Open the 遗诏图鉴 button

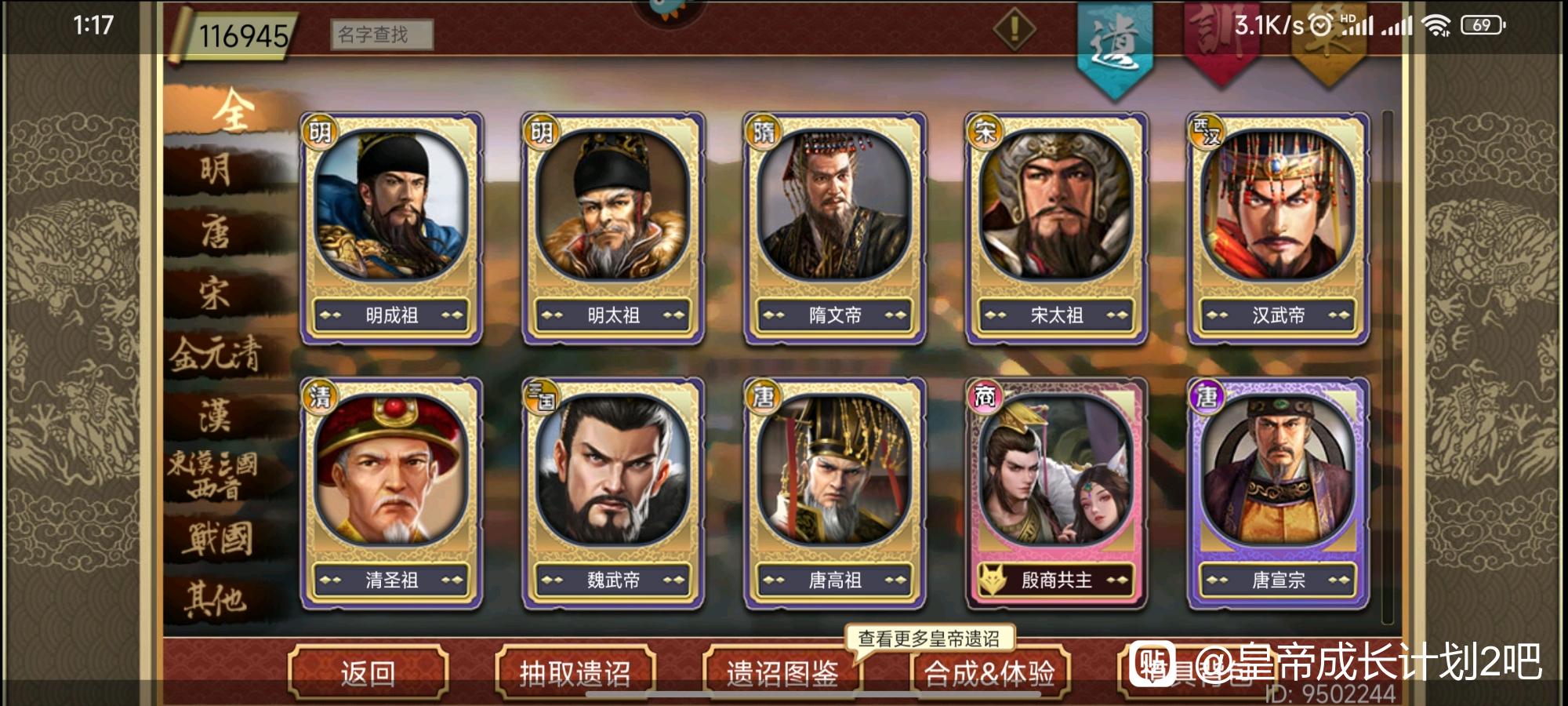pyautogui.click(x=782, y=672)
